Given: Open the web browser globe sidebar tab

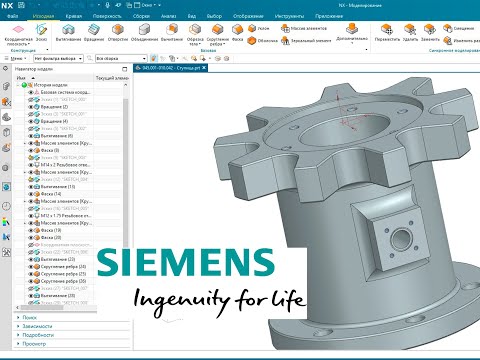Looking at the screenshot, I should click(x=6, y=187).
